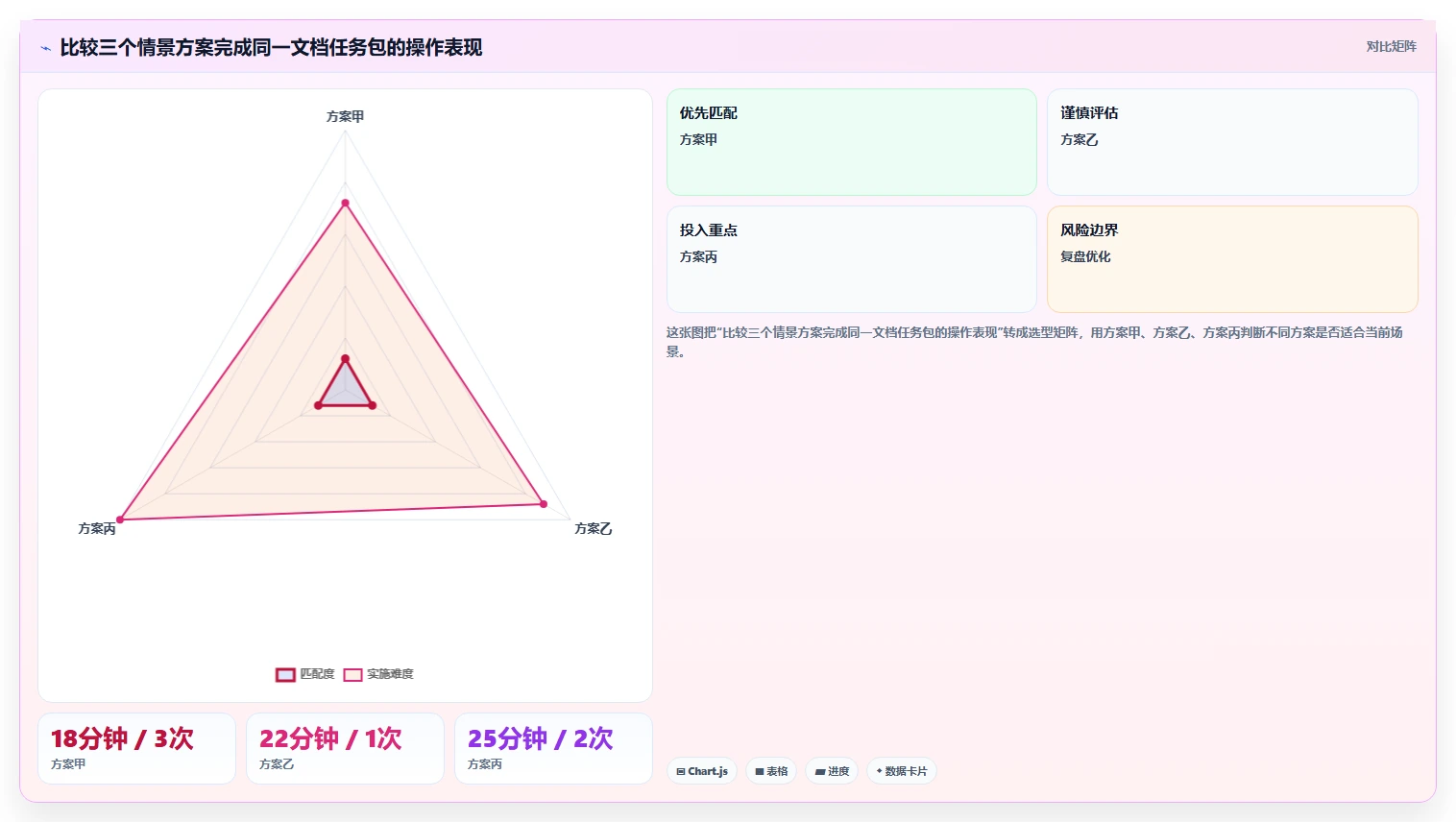Click the inner 匹配度 point on the 方案乙 axis
Screen dimensions: 1456x822
click(373, 405)
